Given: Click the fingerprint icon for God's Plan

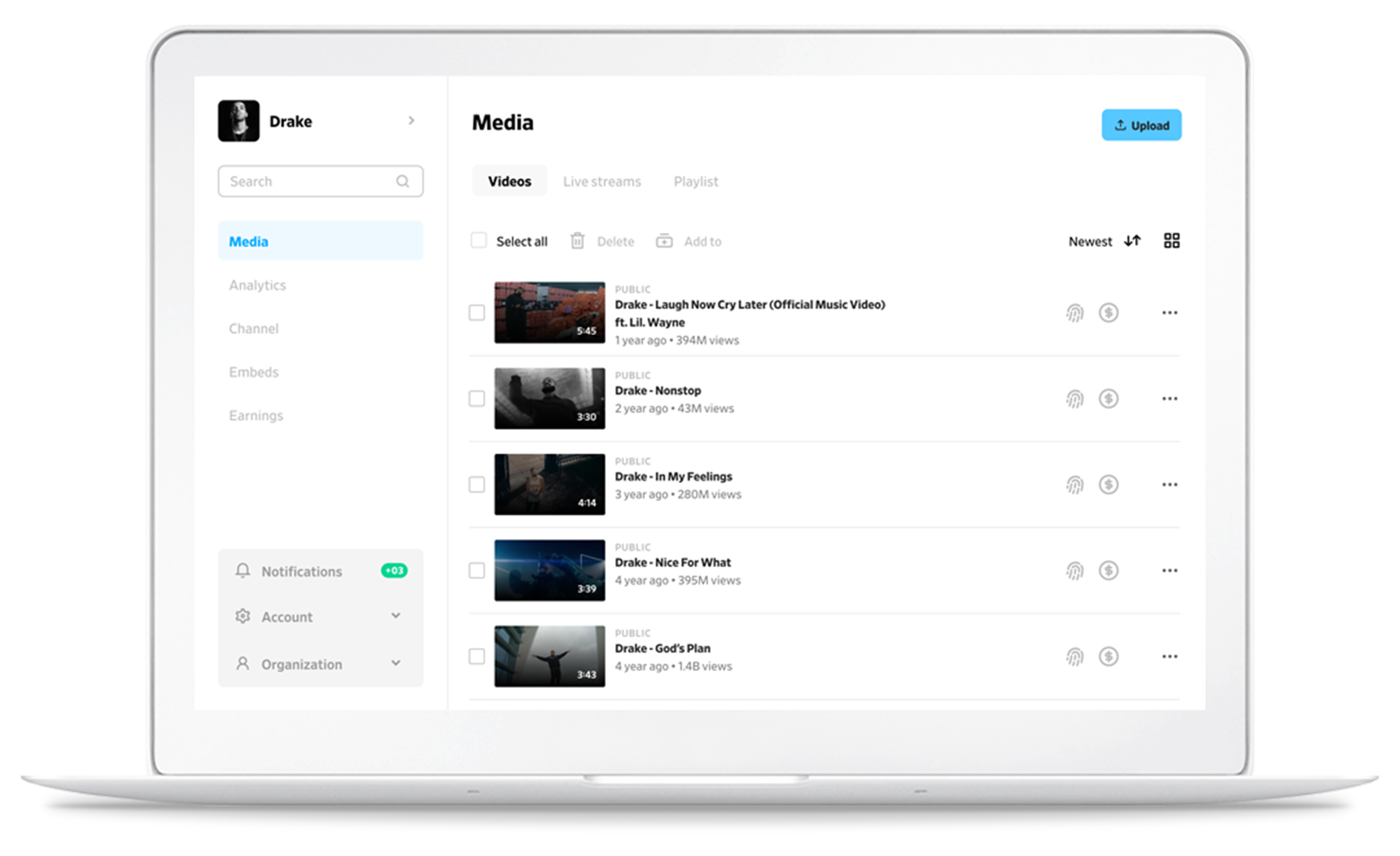Looking at the screenshot, I should click(1075, 657).
